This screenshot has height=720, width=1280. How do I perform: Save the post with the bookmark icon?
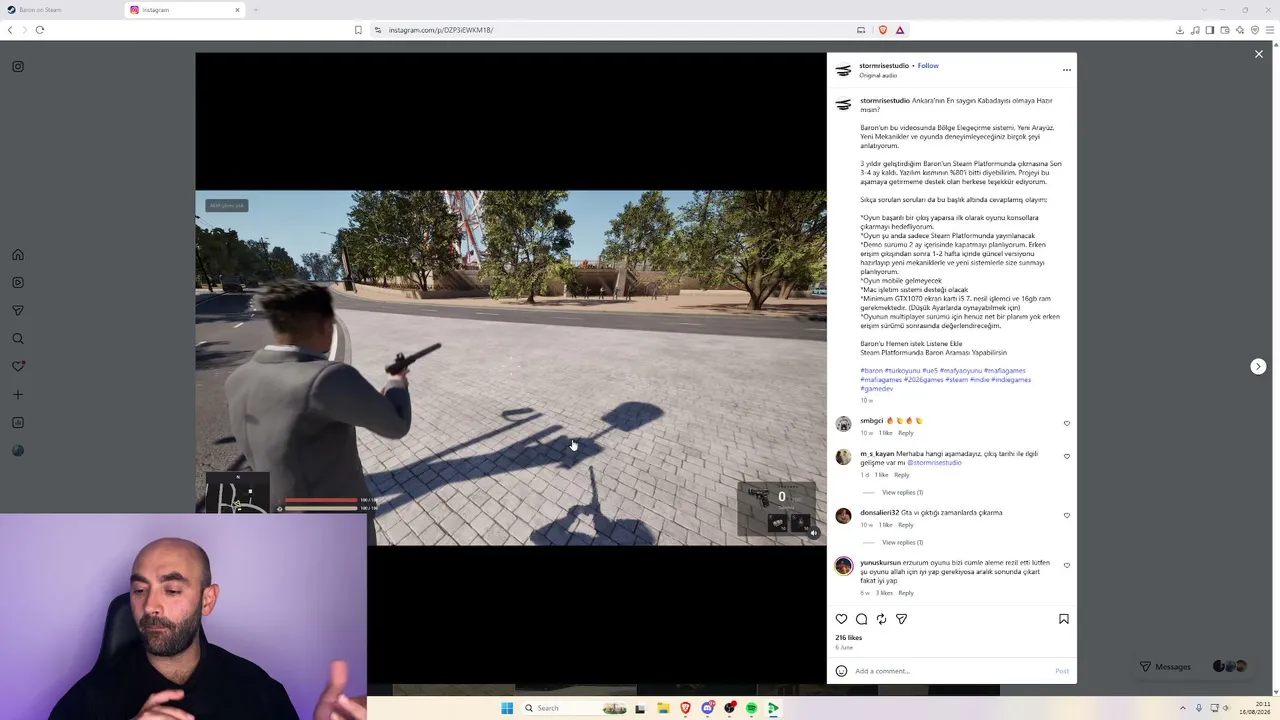point(1064,619)
